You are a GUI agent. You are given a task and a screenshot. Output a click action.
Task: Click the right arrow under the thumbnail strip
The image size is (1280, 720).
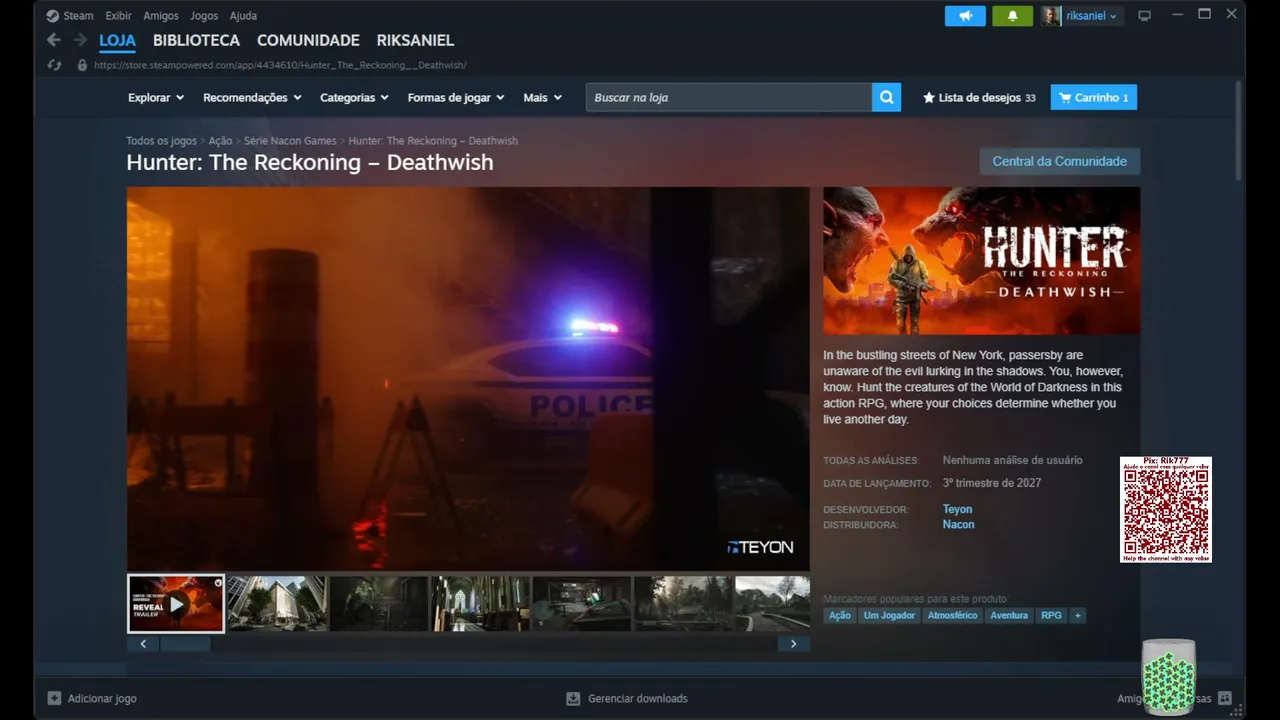(794, 644)
